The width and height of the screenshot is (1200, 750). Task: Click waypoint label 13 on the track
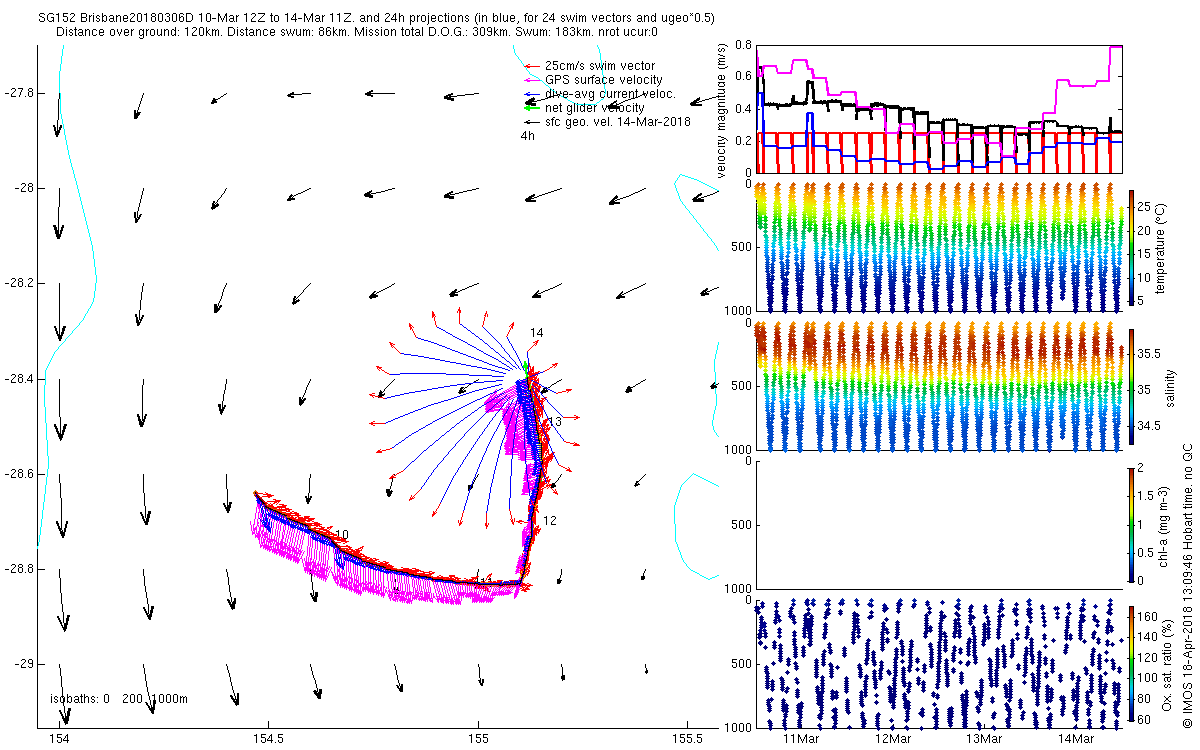555,422
